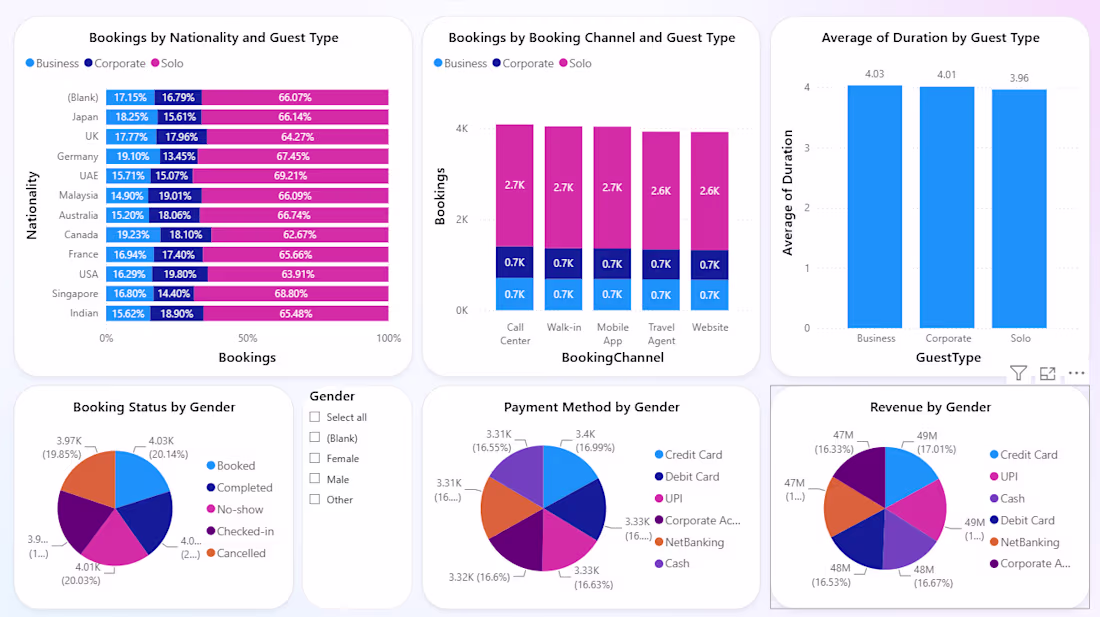Click the Travel Agent axis label
This screenshot has height=617, width=1100.
(661, 334)
